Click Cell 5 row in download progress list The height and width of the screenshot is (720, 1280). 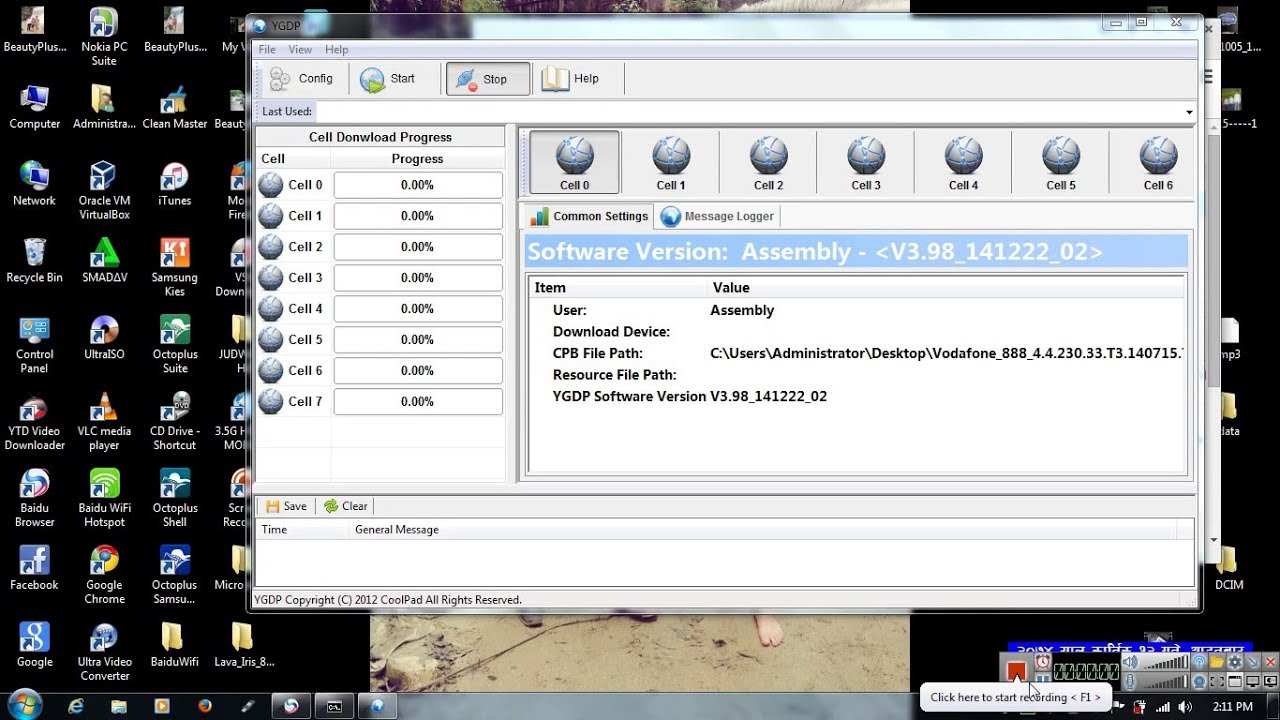click(380, 340)
